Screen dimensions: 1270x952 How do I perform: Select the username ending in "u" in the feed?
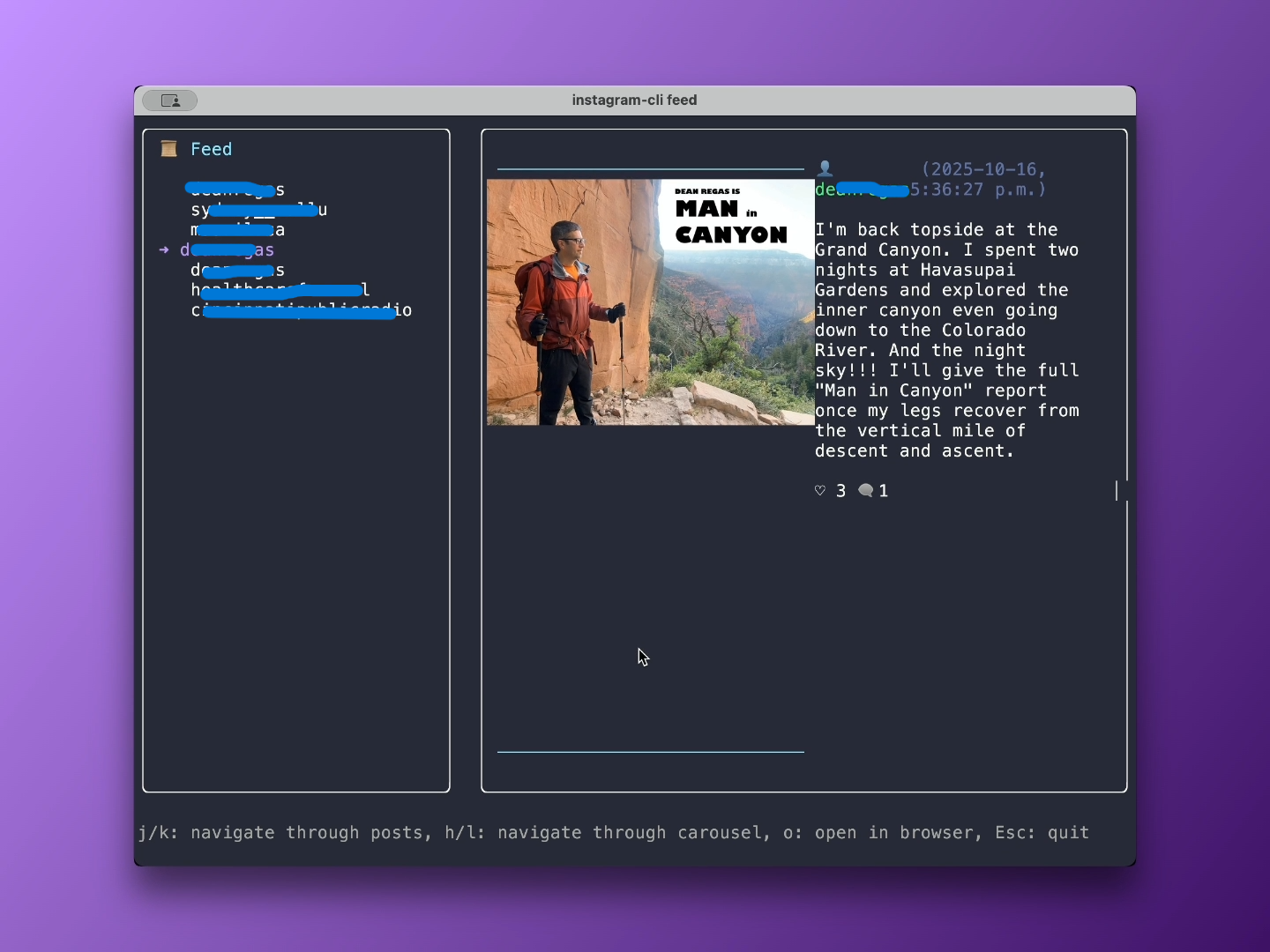[258, 210]
